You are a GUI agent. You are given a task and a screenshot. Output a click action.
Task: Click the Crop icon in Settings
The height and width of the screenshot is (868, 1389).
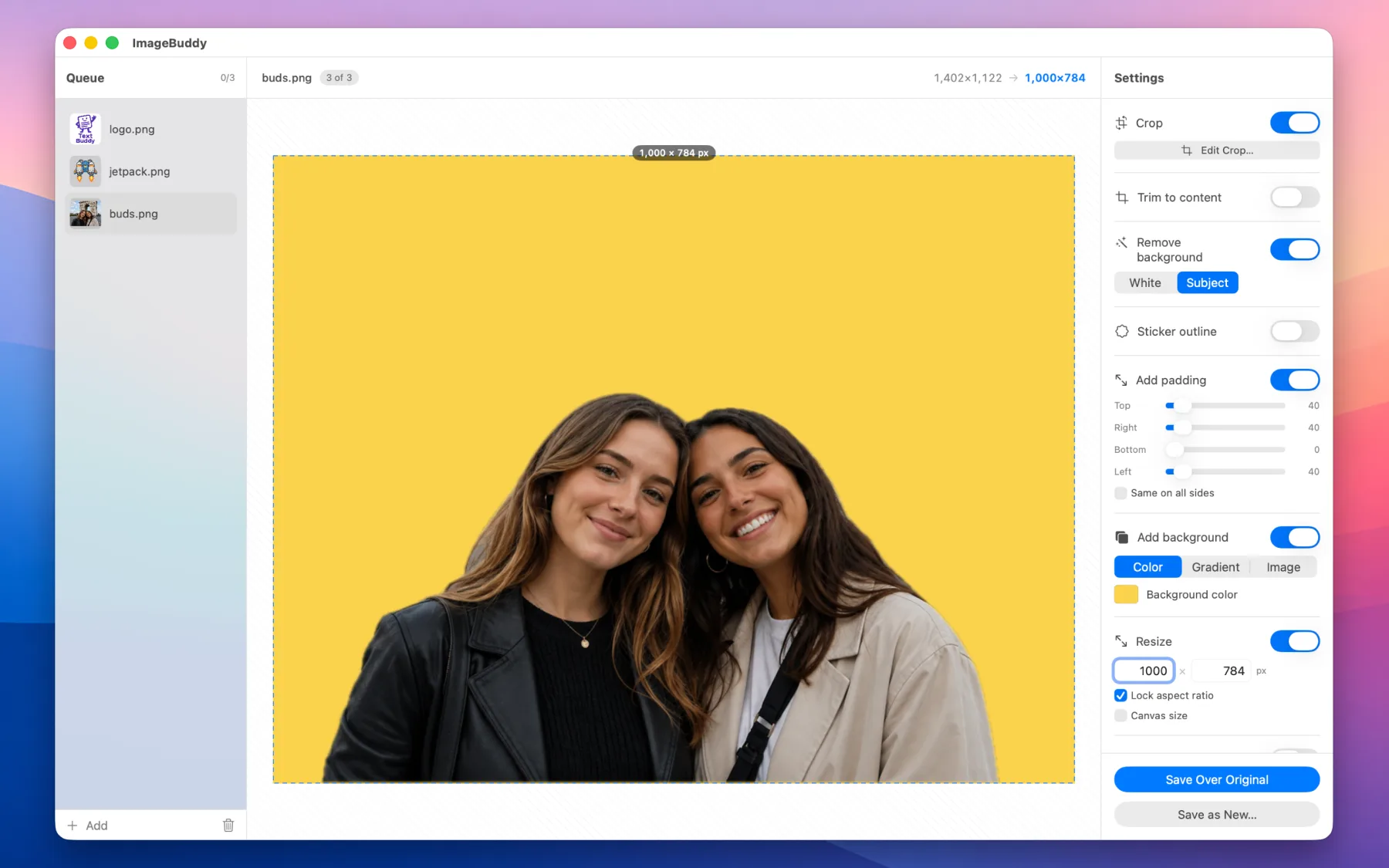tap(1121, 123)
